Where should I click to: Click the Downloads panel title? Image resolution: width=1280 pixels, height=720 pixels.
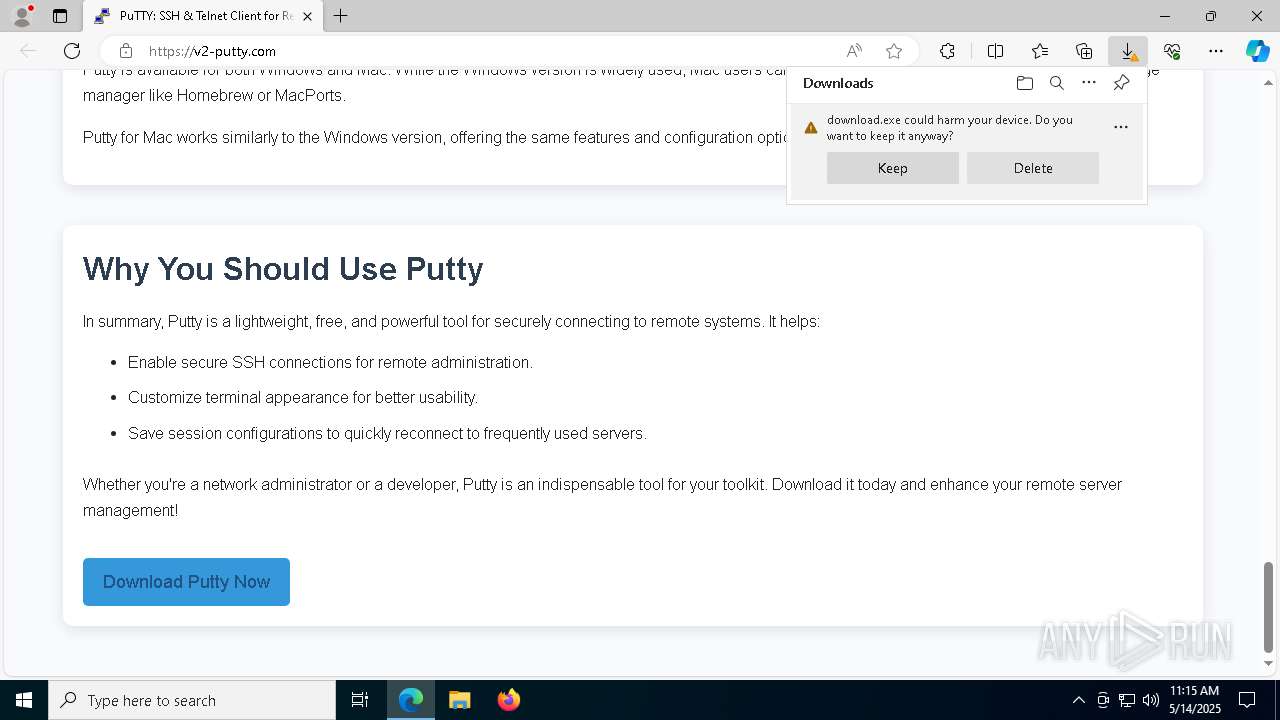pyautogui.click(x=838, y=83)
